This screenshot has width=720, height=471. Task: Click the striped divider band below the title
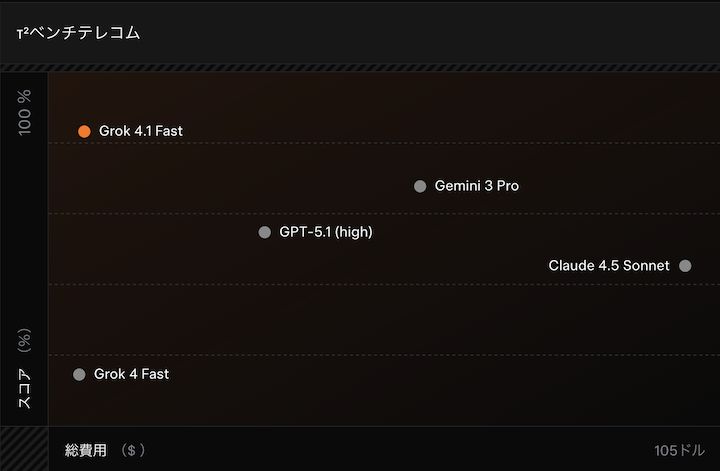pos(360,68)
